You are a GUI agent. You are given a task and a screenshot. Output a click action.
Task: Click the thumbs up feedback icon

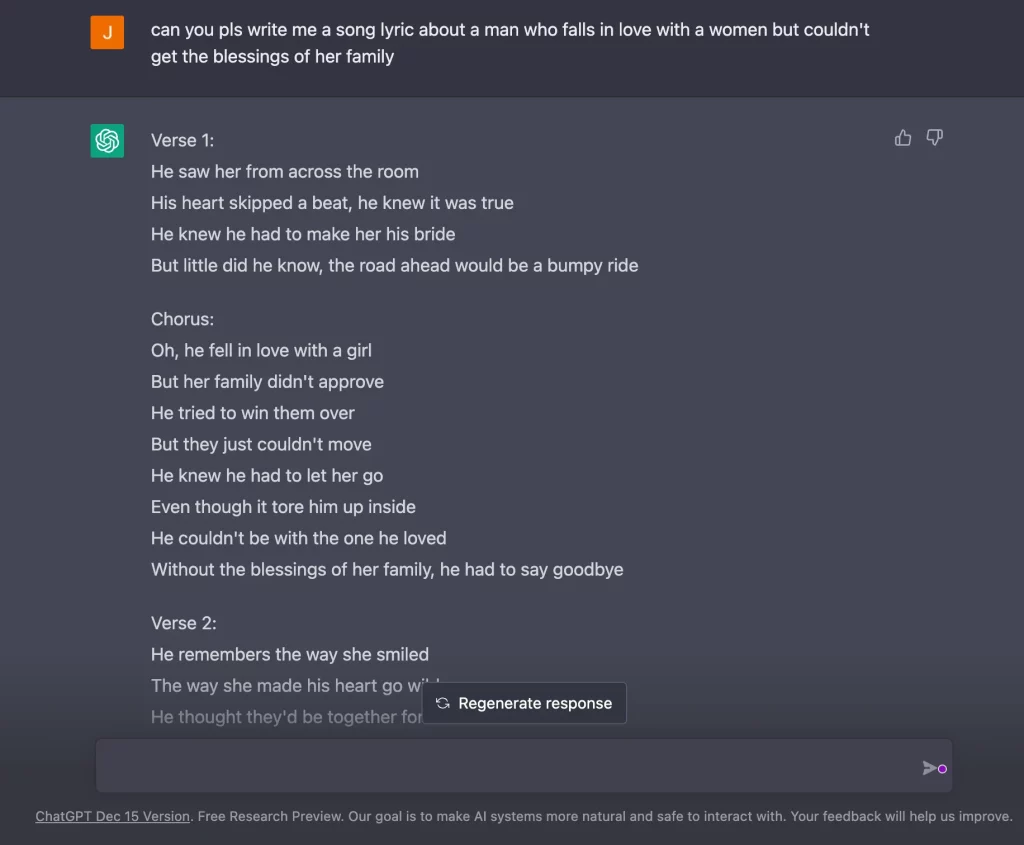[x=903, y=138]
